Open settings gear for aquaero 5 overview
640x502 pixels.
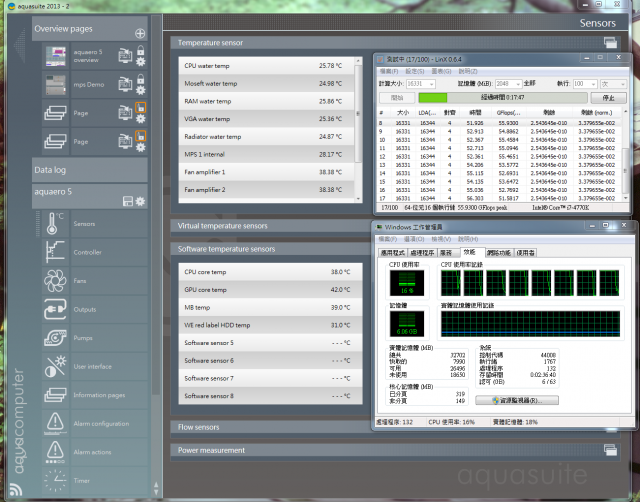[x=140, y=62]
